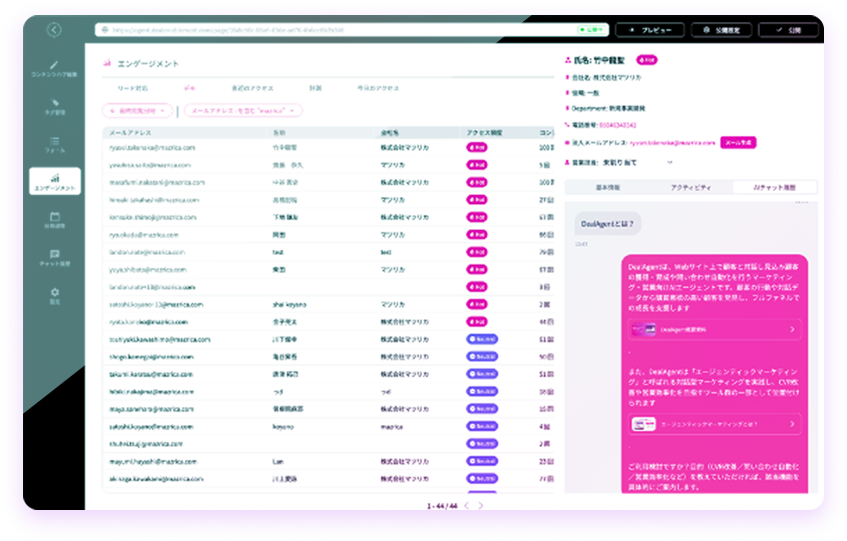Click the Hot badge in the test row
Viewport: 847px width, 541px height.
(477, 252)
